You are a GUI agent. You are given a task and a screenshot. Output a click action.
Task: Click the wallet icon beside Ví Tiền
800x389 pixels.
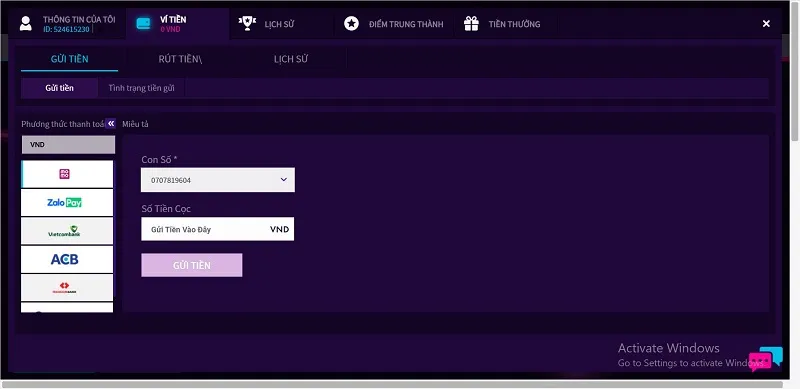[144, 23]
